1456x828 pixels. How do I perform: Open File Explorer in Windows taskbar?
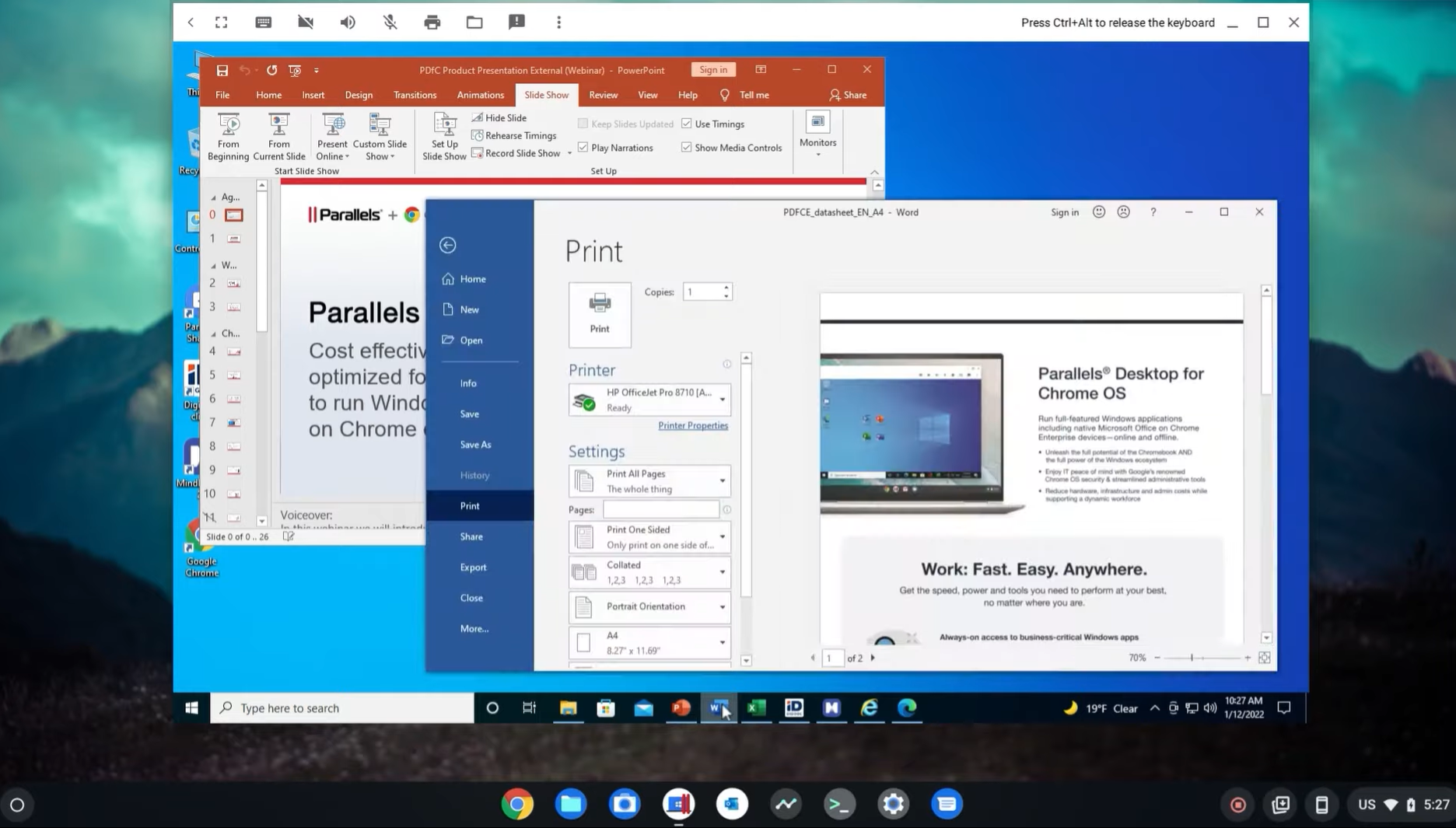click(x=568, y=707)
